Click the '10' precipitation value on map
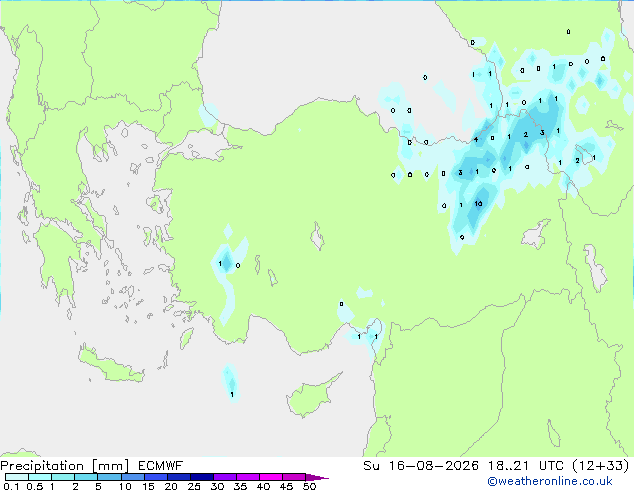Image resolution: width=634 pixels, height=490 pixels. [478, 203]
